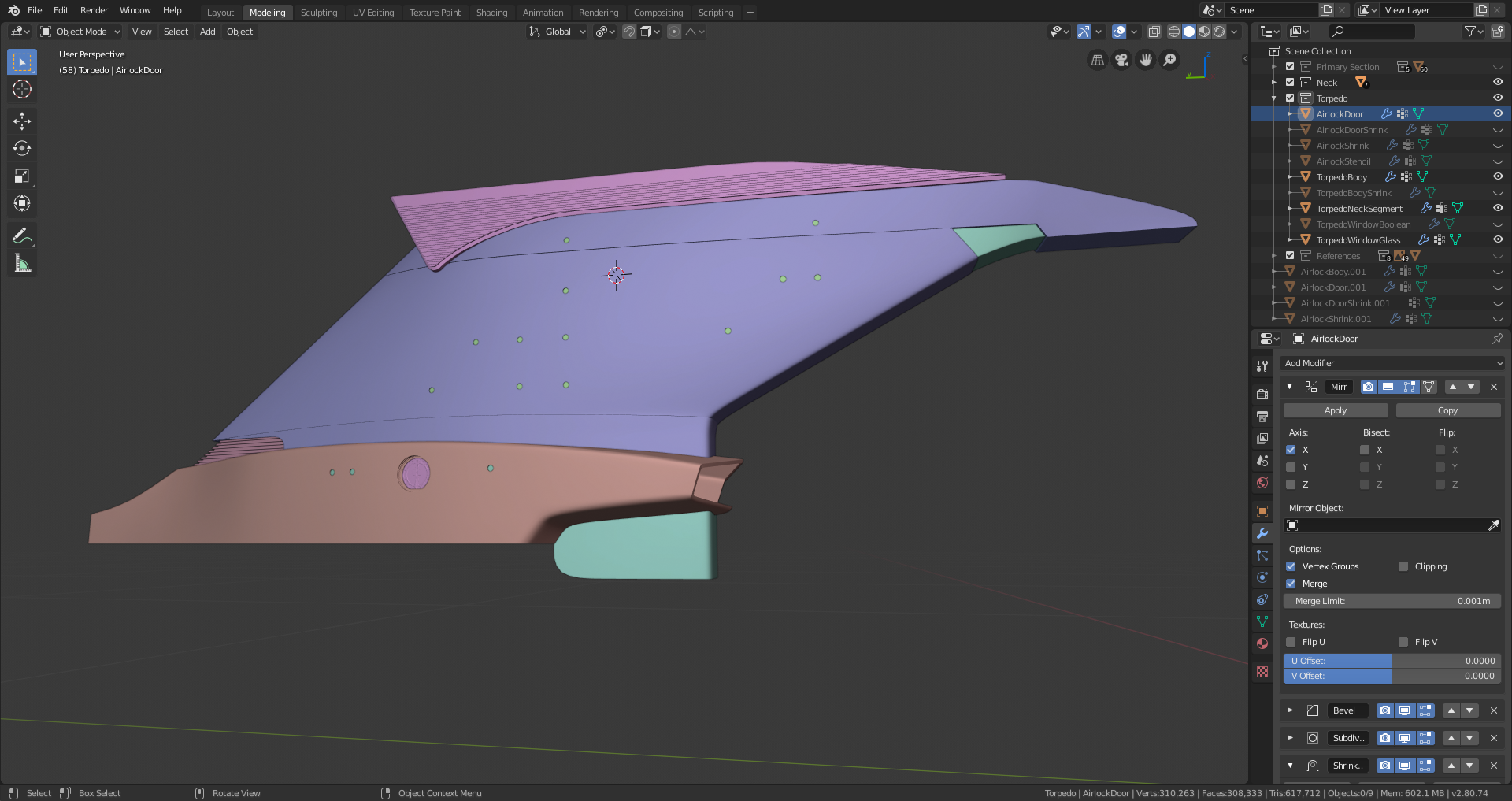Expand the Bevel modifier panel

coord(1290,710)
